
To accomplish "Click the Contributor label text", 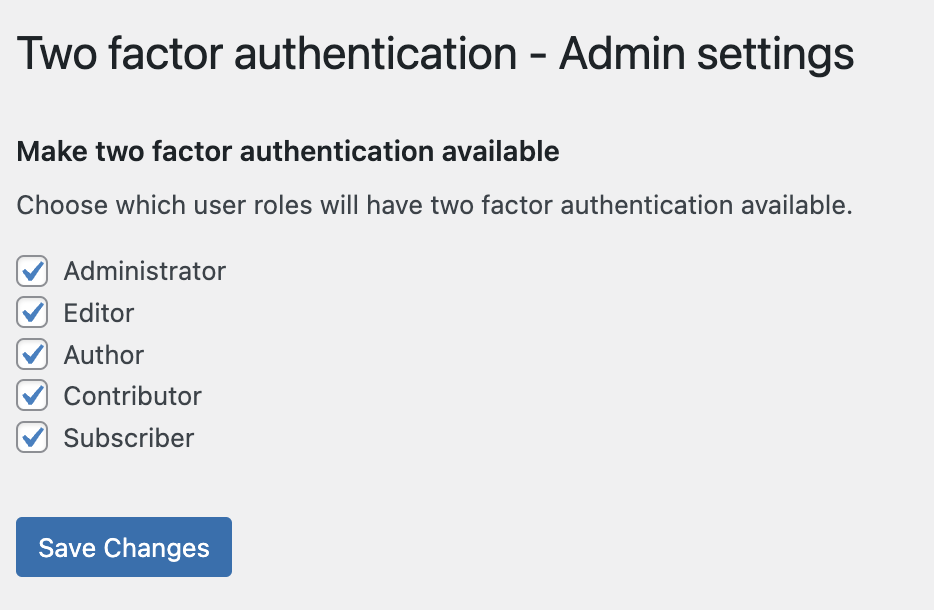I will [x=132, y=396].
